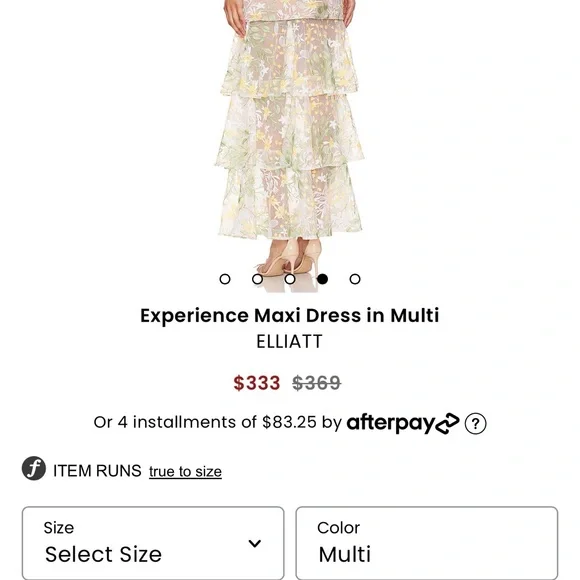Click the Size dropdown chevron arrow
The image size is (580, 580).
click(255, 543)
